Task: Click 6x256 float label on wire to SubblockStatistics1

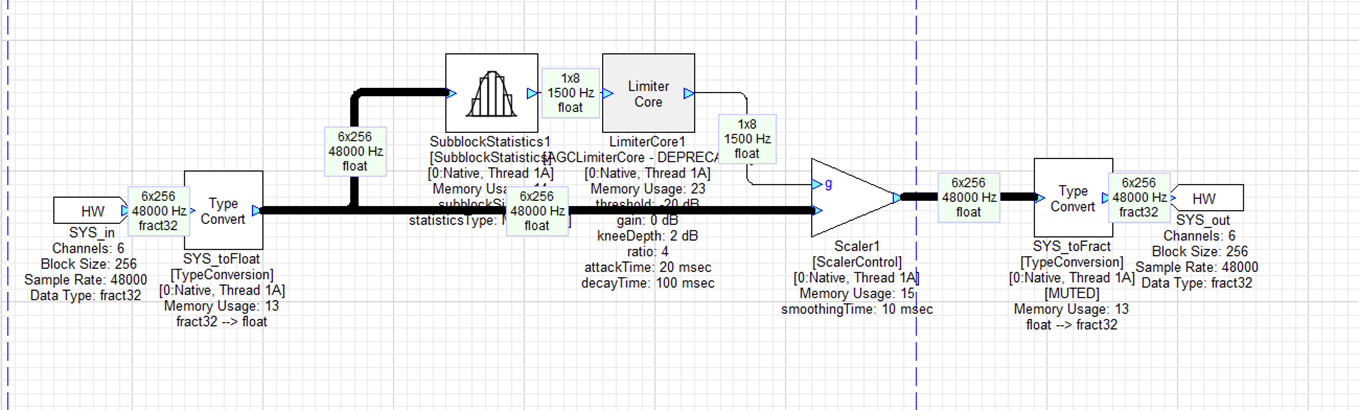Action: (x=355, y=152)
